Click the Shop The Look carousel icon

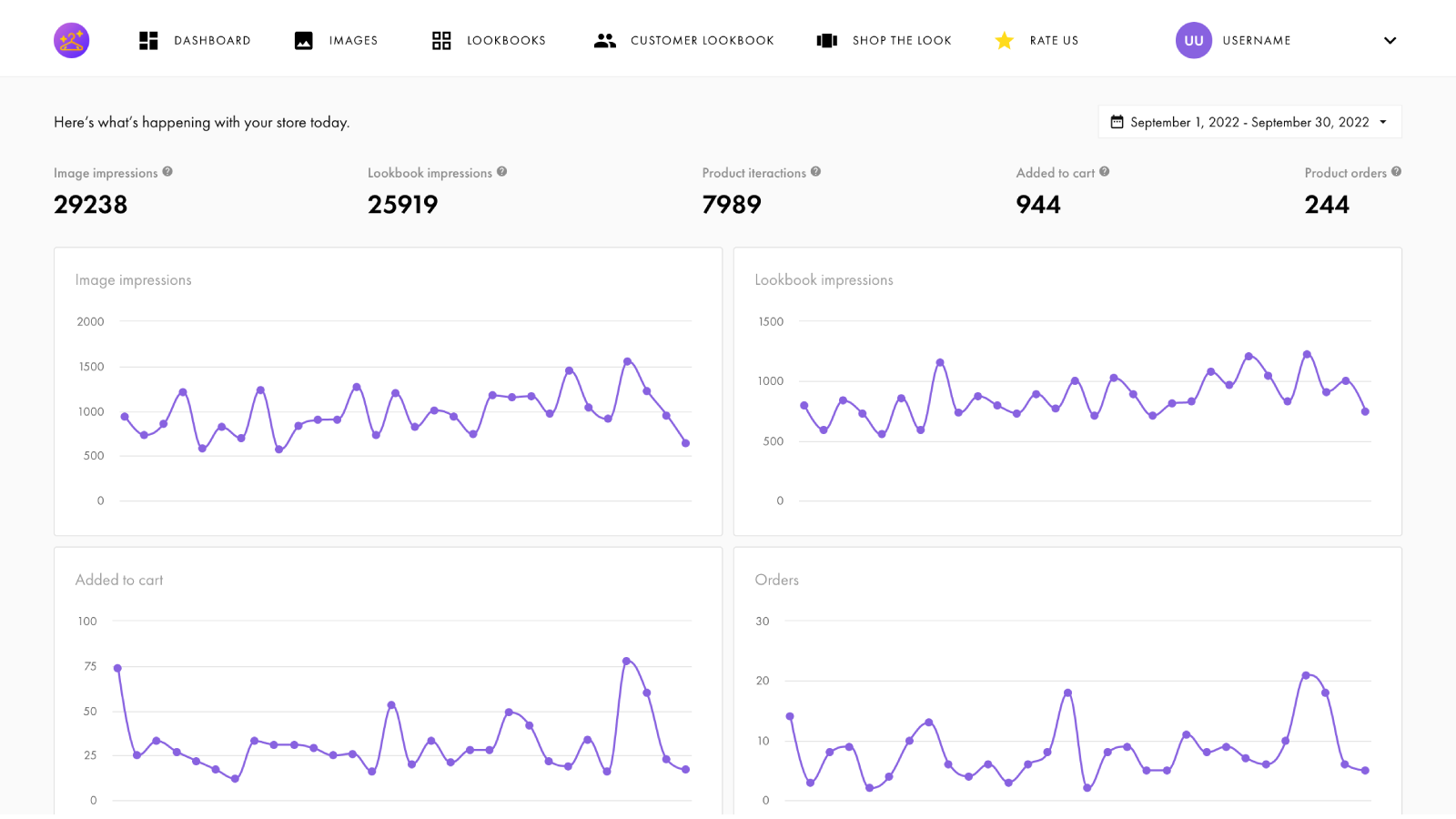point(826,40)
